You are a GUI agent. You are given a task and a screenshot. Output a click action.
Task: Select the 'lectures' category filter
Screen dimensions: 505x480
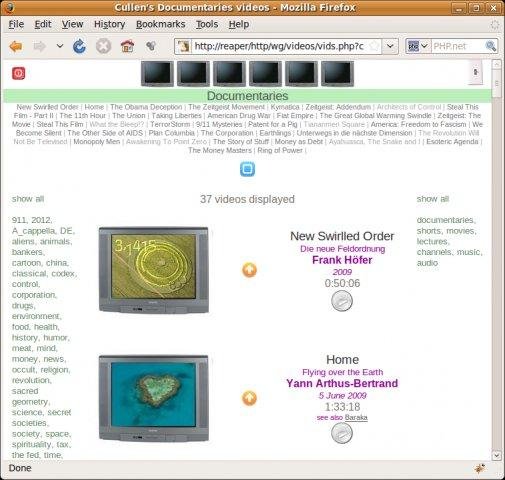coord(433,242)
